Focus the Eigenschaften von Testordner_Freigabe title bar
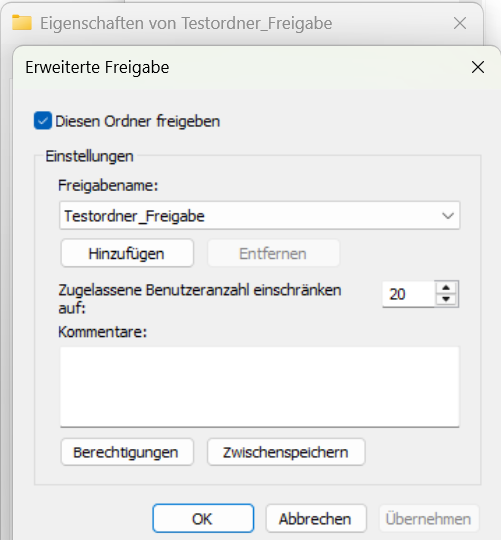 (186, 23)
